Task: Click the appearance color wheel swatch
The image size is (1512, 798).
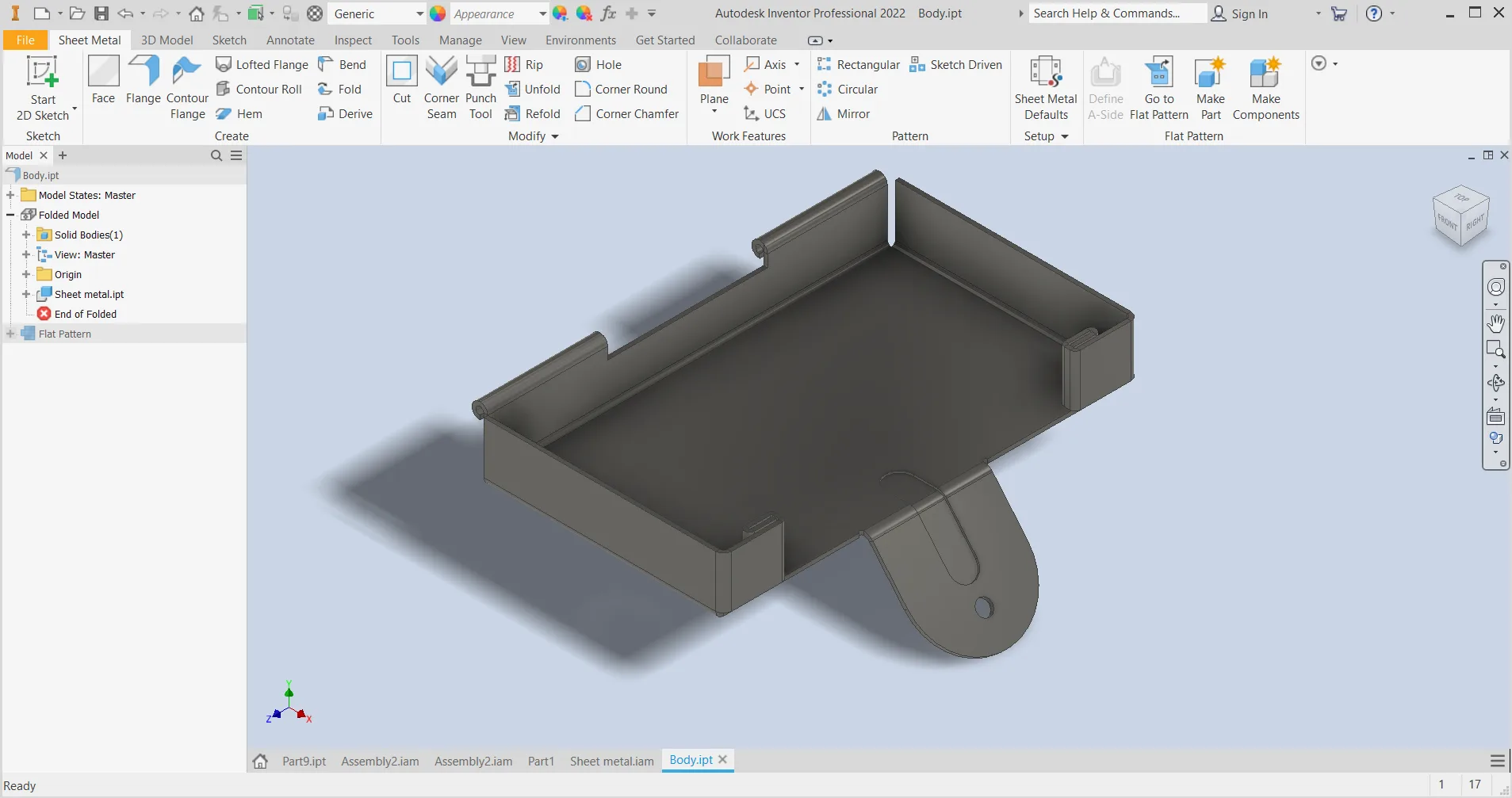Action: click(x=438, y=13)
